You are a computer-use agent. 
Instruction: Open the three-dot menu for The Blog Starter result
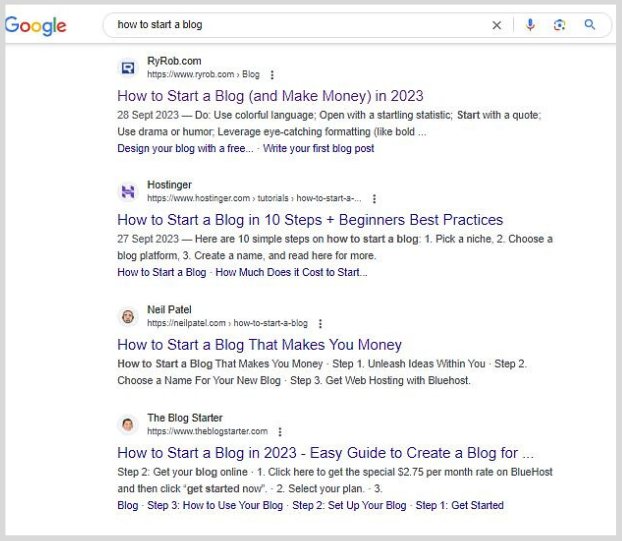[x=280, y=432]
